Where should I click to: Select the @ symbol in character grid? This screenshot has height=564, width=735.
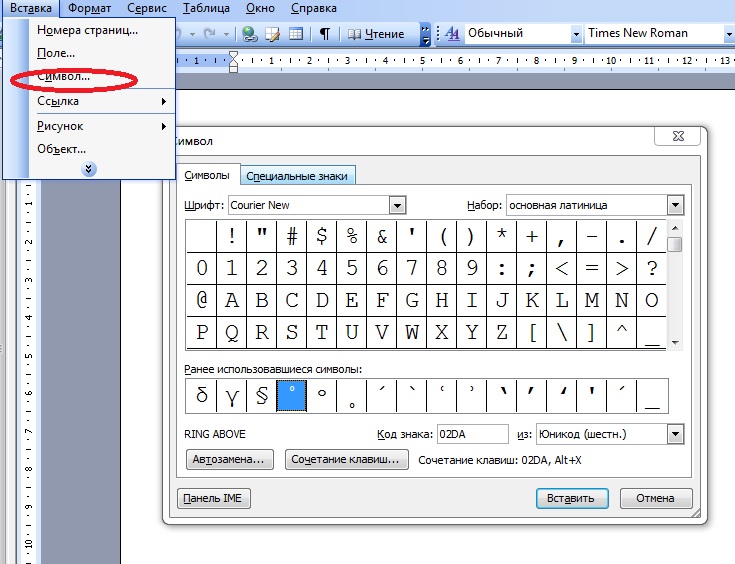[x=202, y=300]
